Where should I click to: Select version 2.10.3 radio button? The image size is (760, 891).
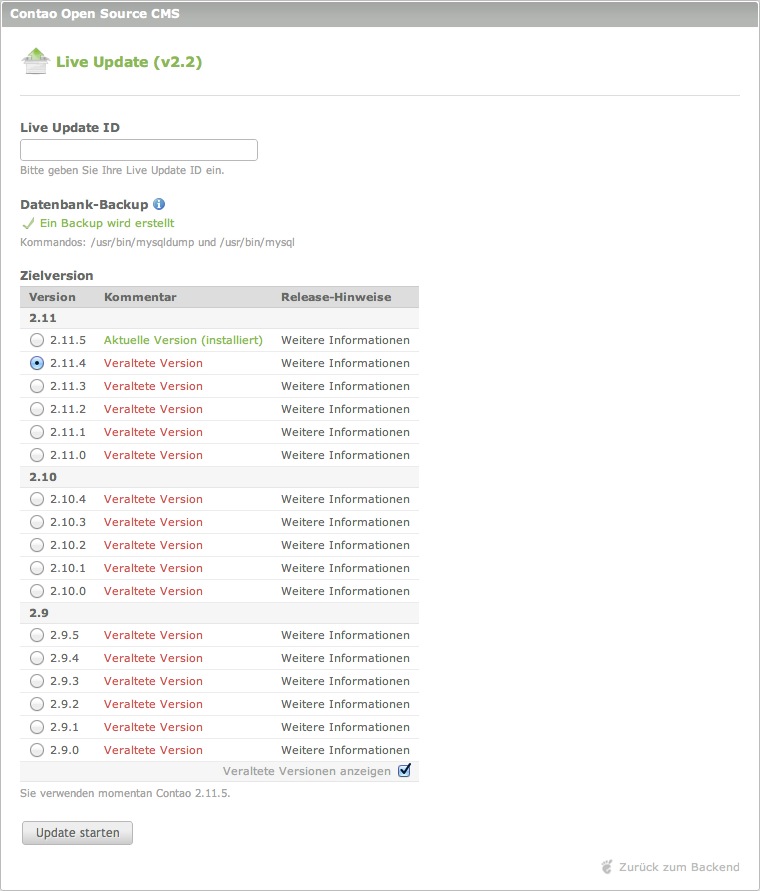click(37, 522)
